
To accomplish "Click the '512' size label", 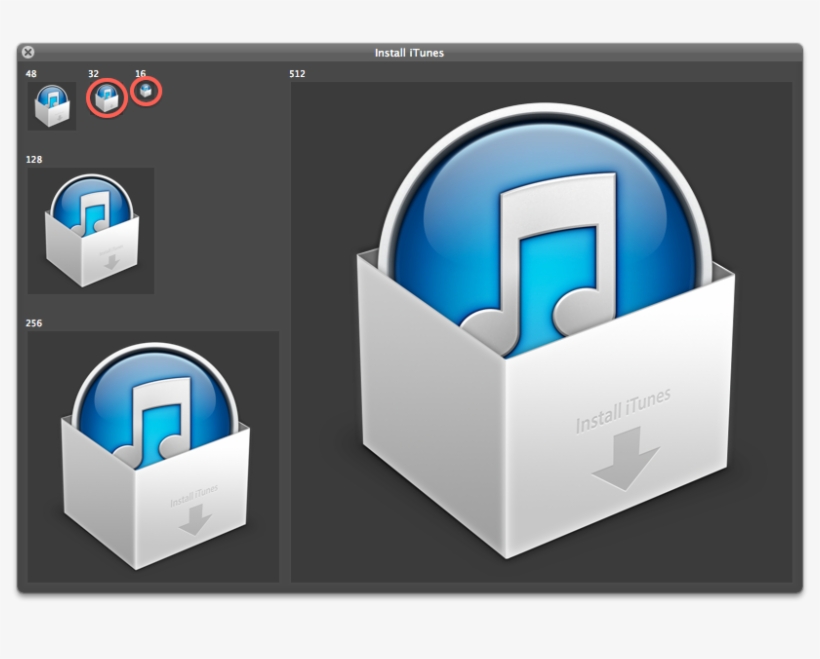I will coord(297,74).
